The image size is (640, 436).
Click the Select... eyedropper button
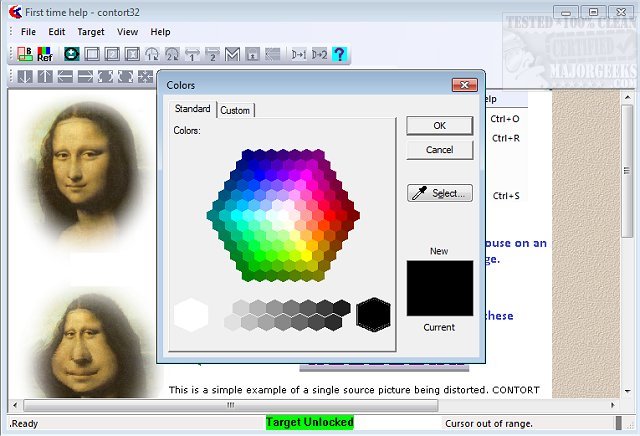(x=440, y=193)
